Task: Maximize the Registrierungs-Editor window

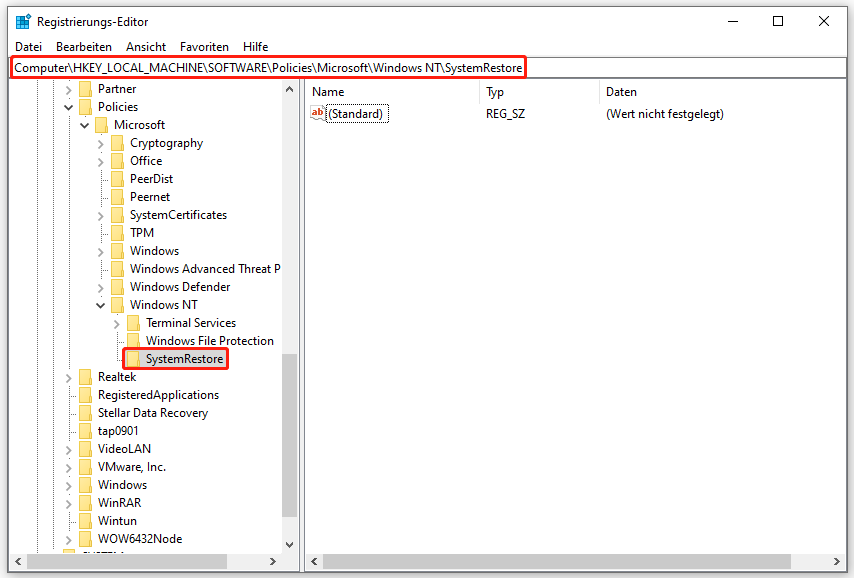Action: (778, 21)
